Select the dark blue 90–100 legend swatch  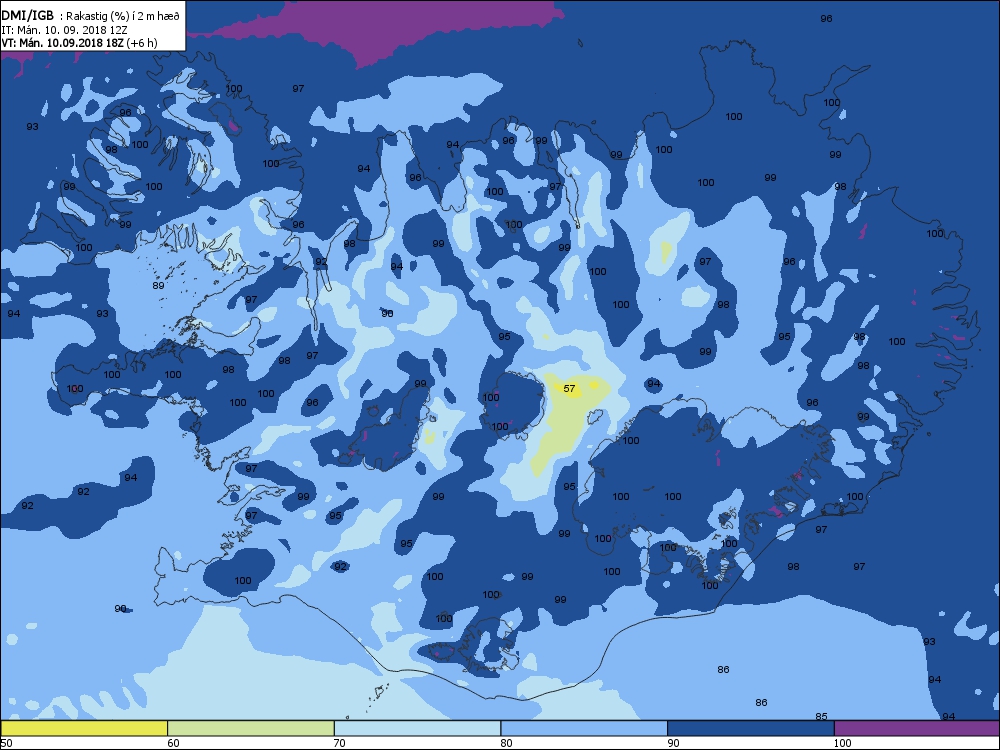click(751, 728)
